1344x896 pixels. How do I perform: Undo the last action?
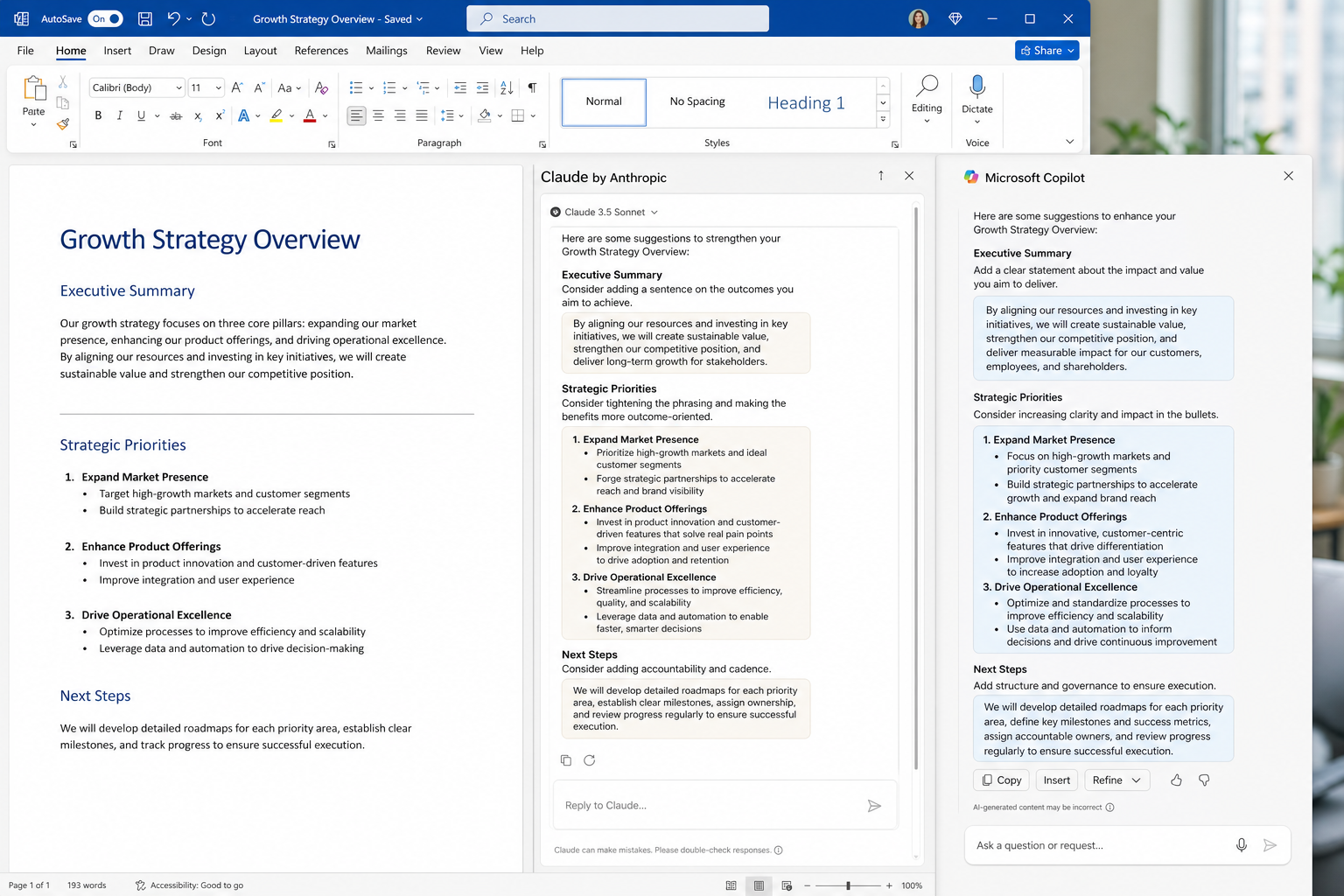click(173, 18)
